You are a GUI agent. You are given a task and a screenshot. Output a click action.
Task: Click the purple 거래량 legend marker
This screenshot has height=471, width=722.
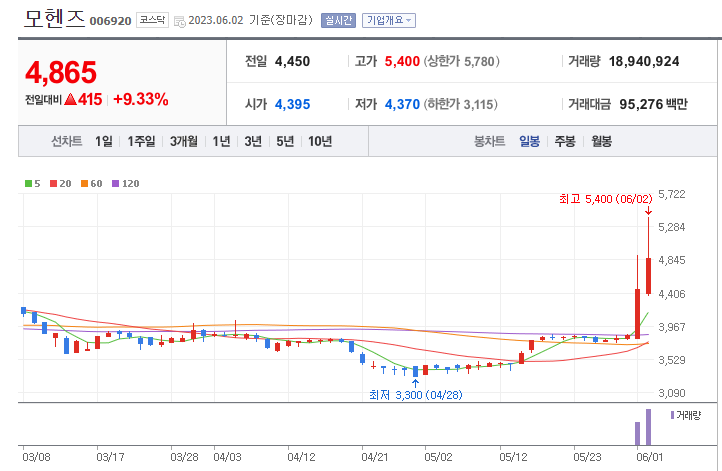click(672, 415)
